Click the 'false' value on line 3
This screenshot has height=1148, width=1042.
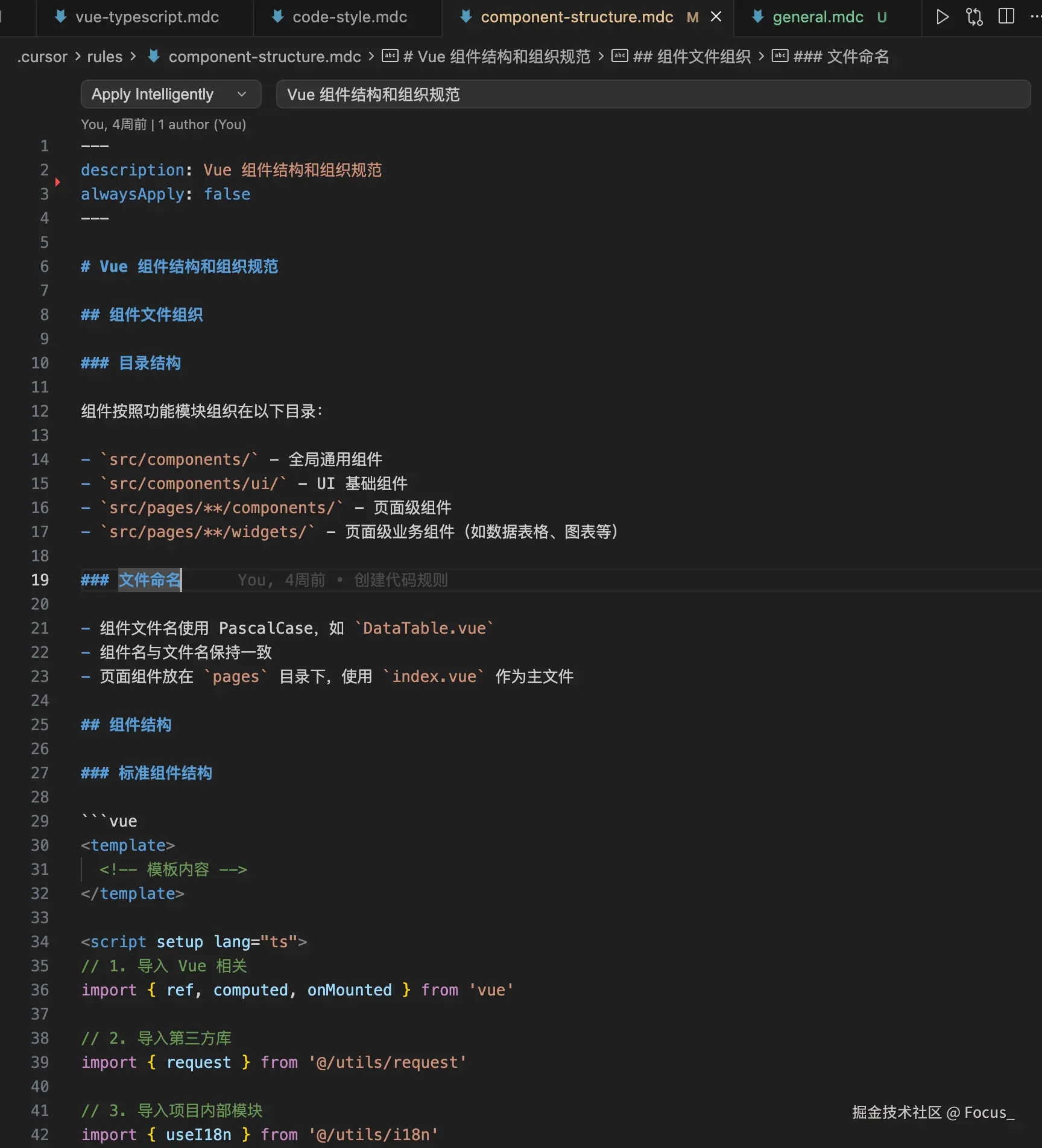point(227,194)
